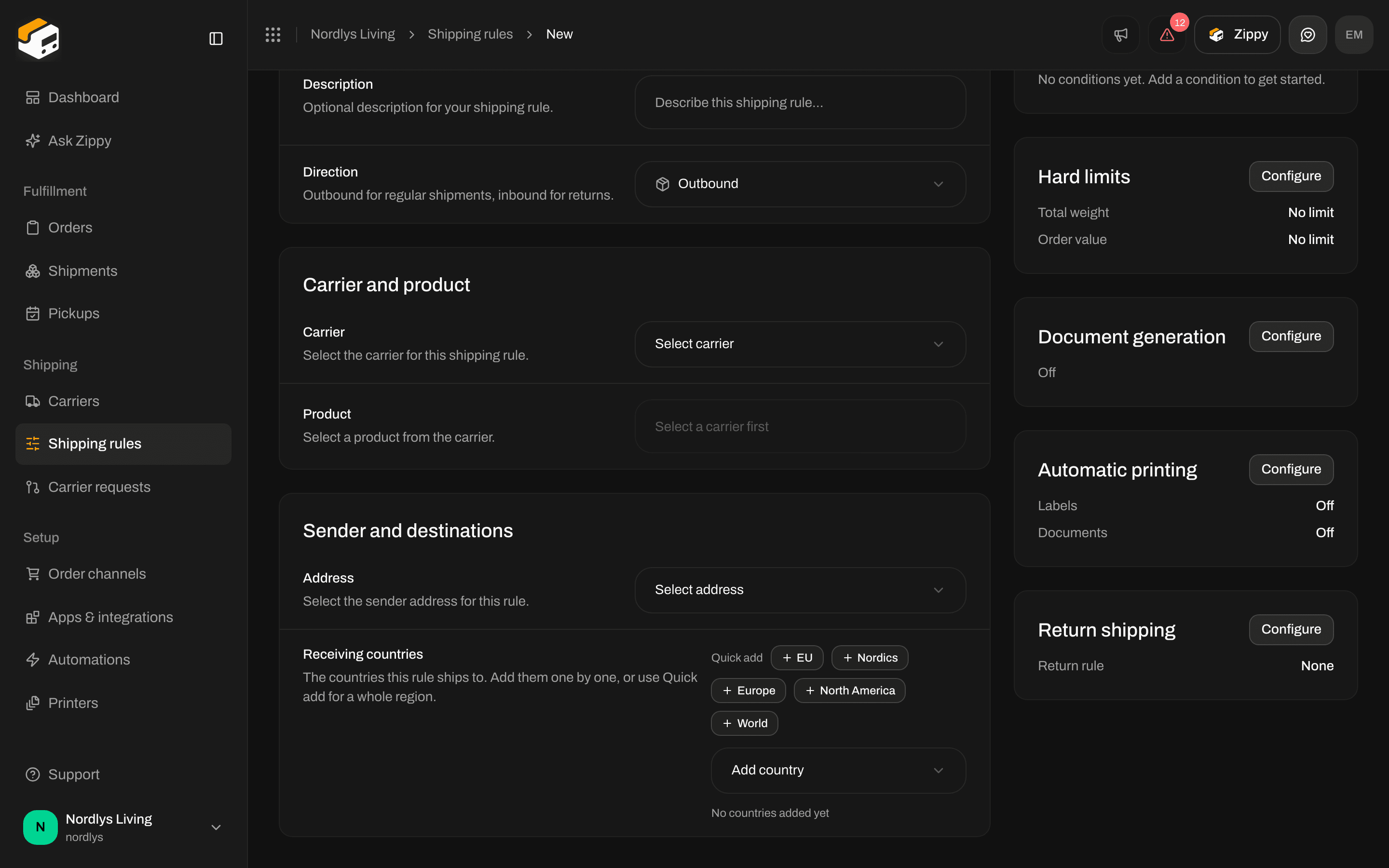
Task: Click the Zippy logo in sidebar
Action: click(x=39, y=39)
